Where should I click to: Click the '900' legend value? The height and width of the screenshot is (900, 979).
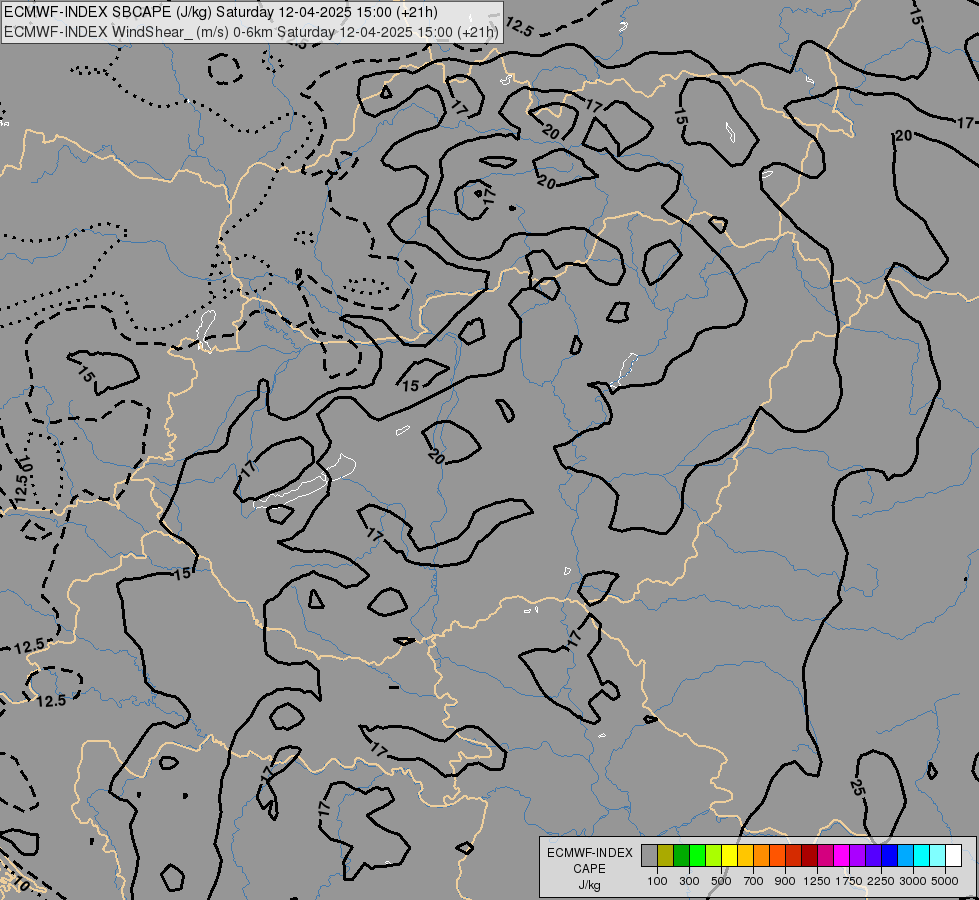pos(785,881)
